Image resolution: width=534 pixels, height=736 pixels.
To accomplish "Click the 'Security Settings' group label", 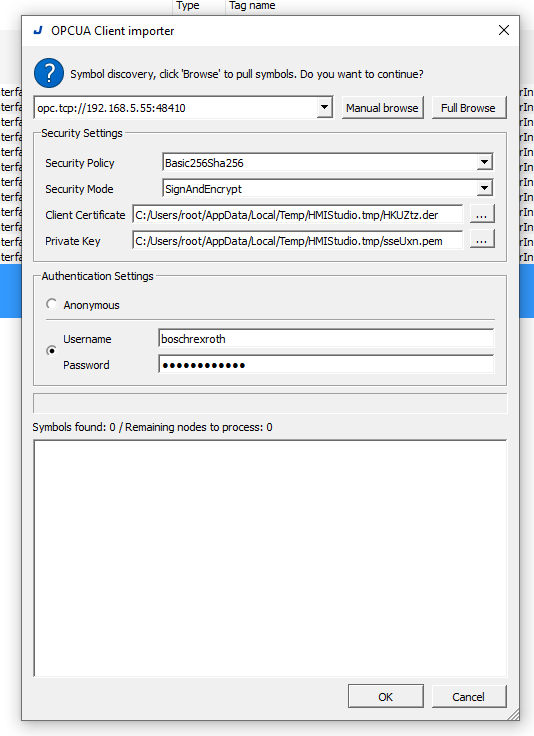I will click(x=82, y=133).
